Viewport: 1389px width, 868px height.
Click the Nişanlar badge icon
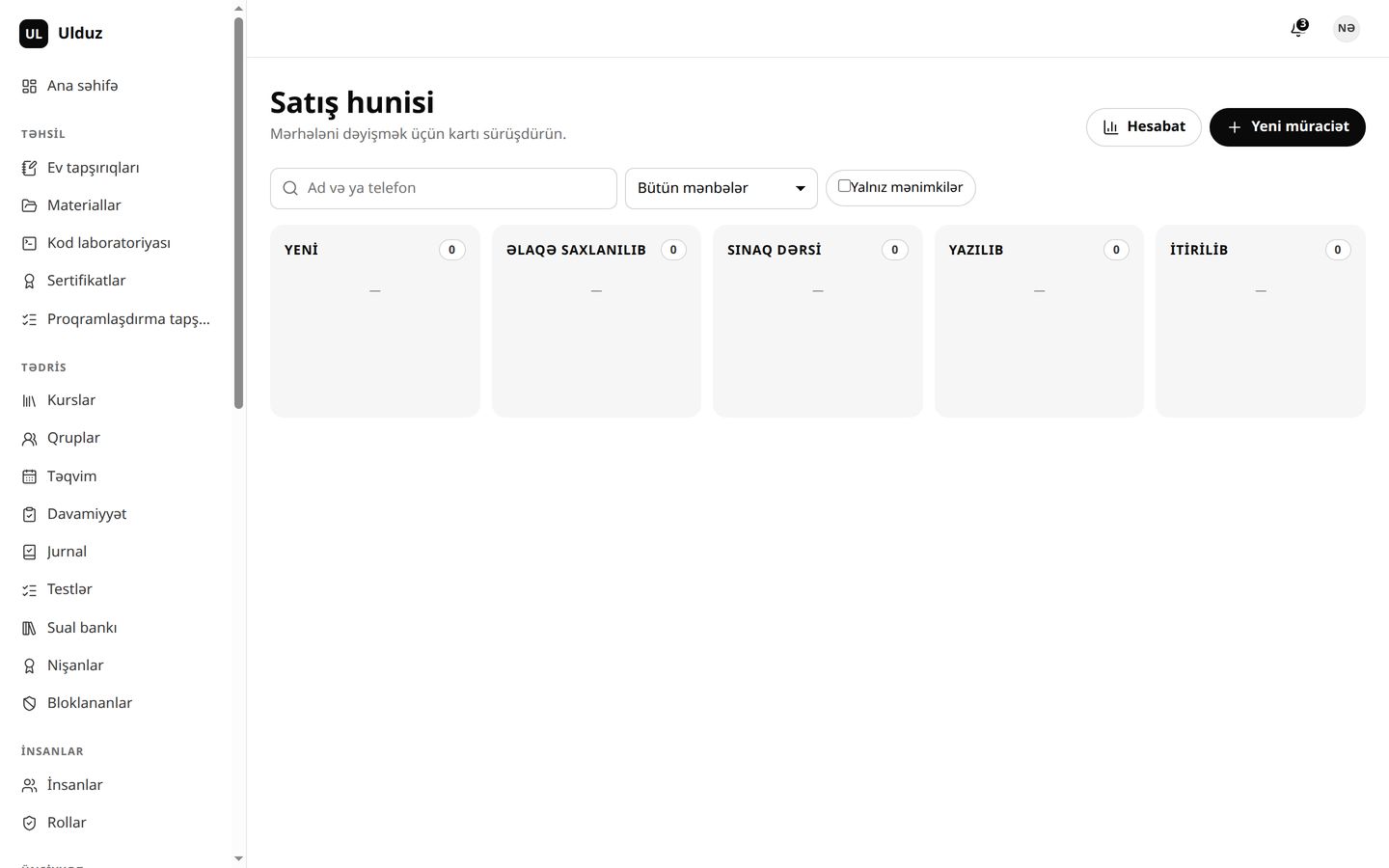[x=29, y=665]
